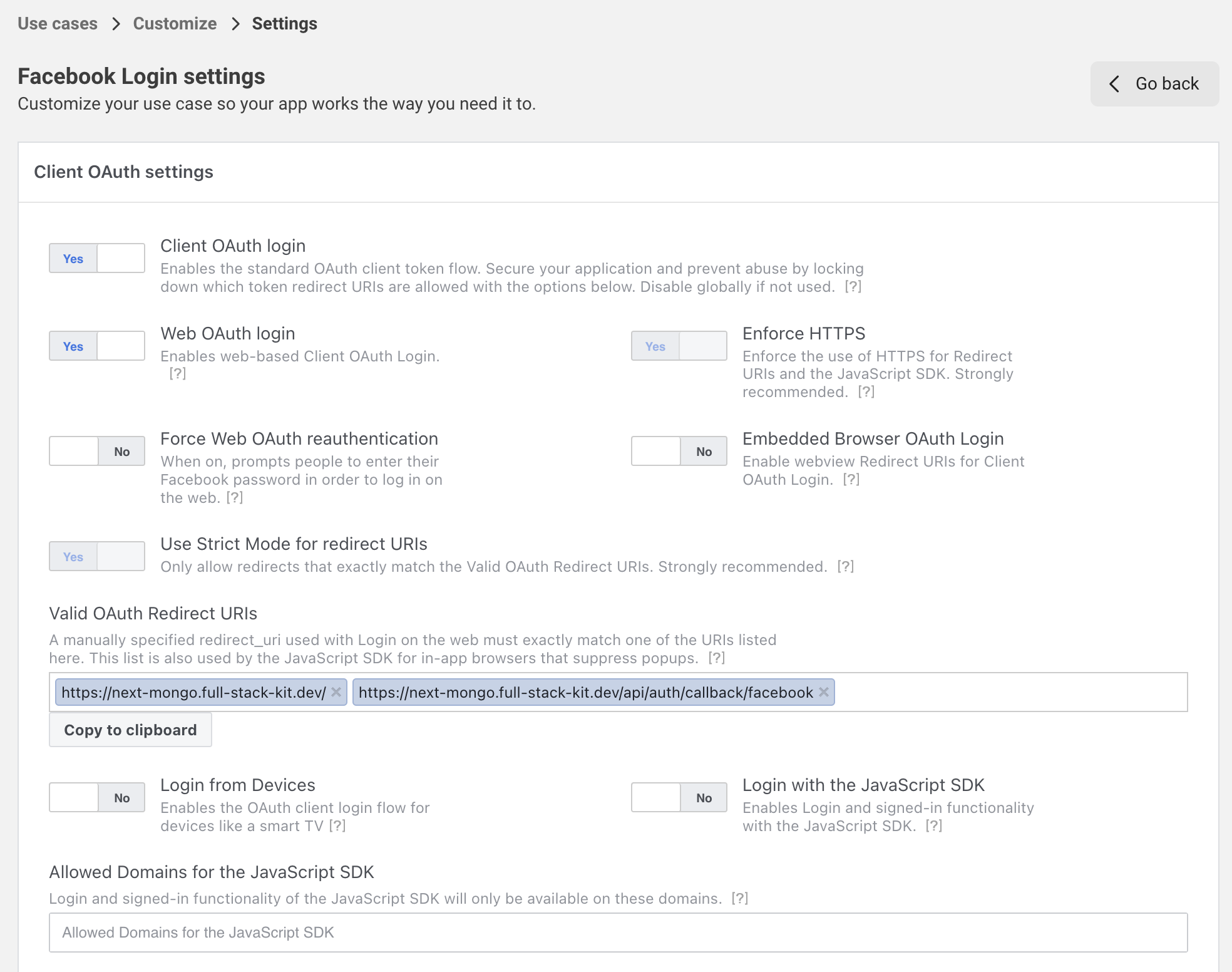Focus Allowed Domains for the JavaScript SDK input
1232x972 pixels.
[x=619, y=933]
